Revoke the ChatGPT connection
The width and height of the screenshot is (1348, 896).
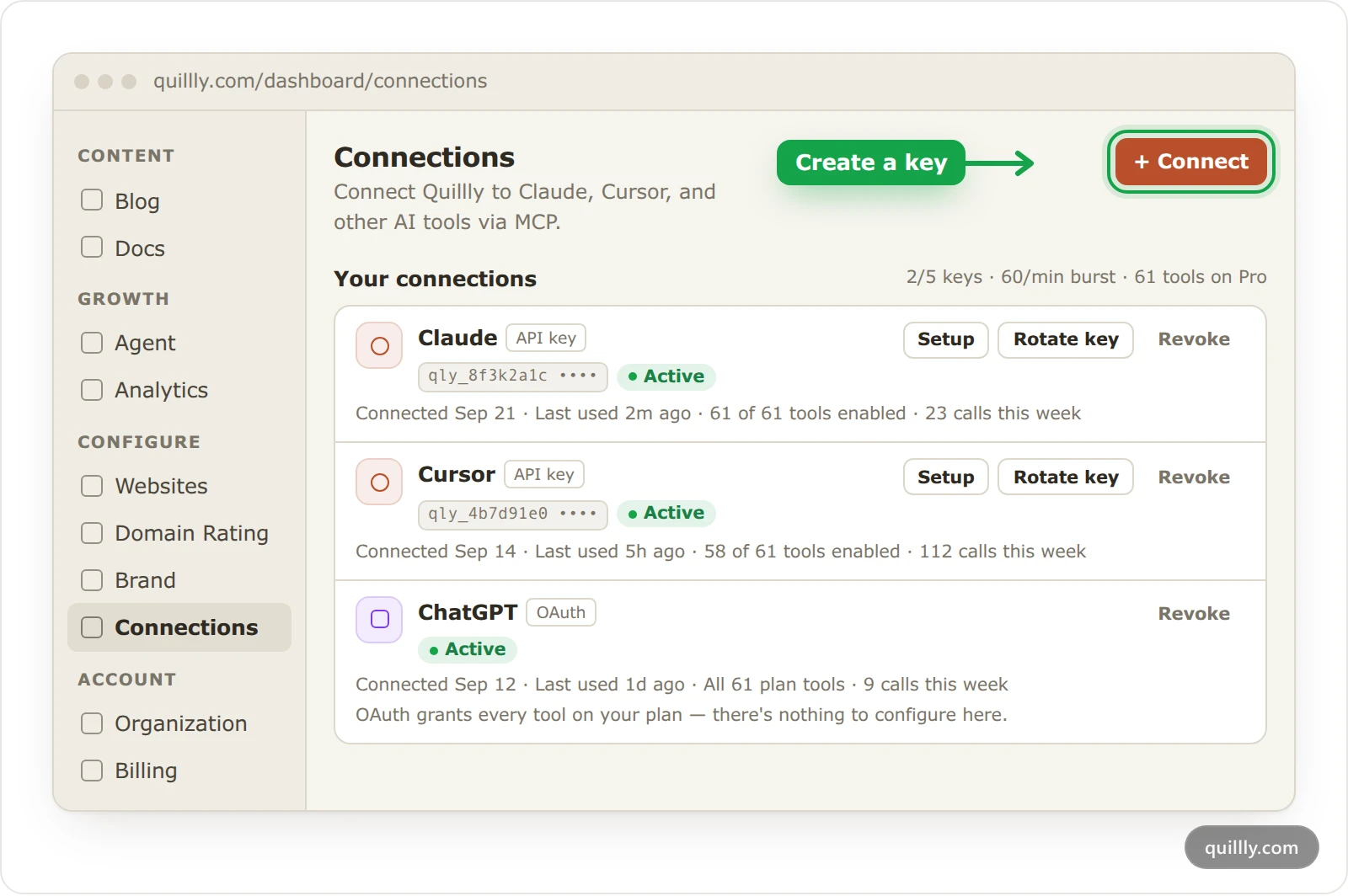1194,613
